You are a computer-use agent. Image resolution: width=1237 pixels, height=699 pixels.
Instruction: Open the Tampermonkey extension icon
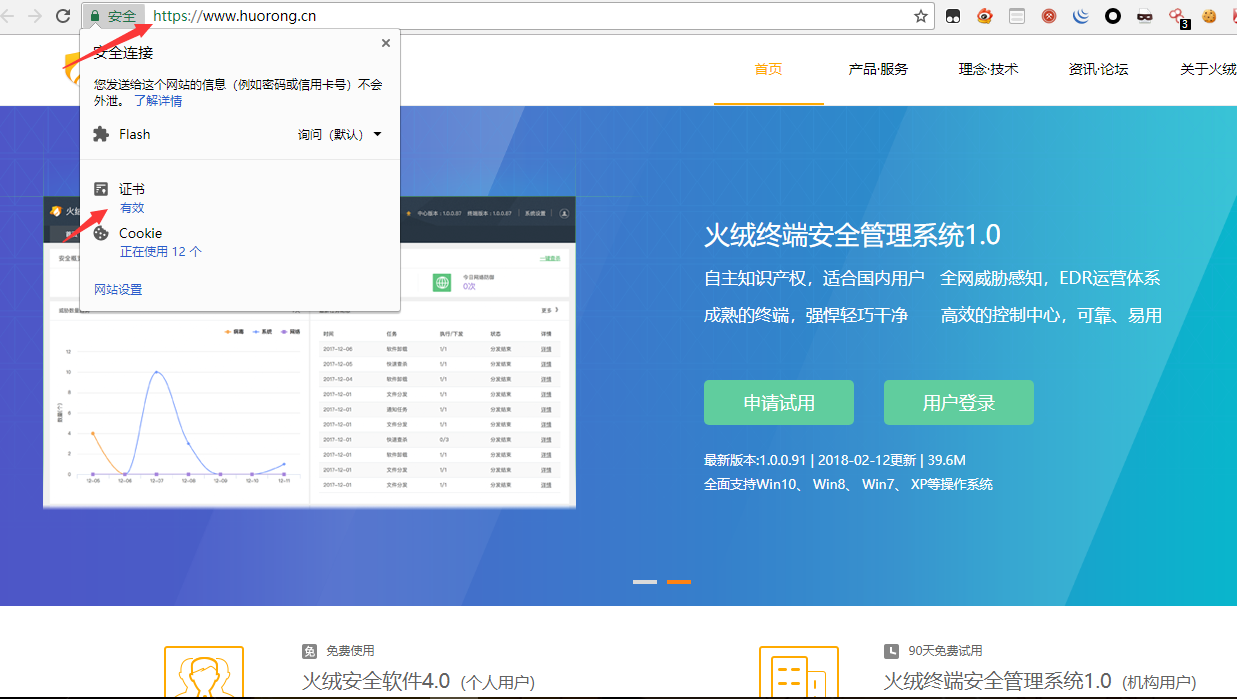tap(954, 16)
